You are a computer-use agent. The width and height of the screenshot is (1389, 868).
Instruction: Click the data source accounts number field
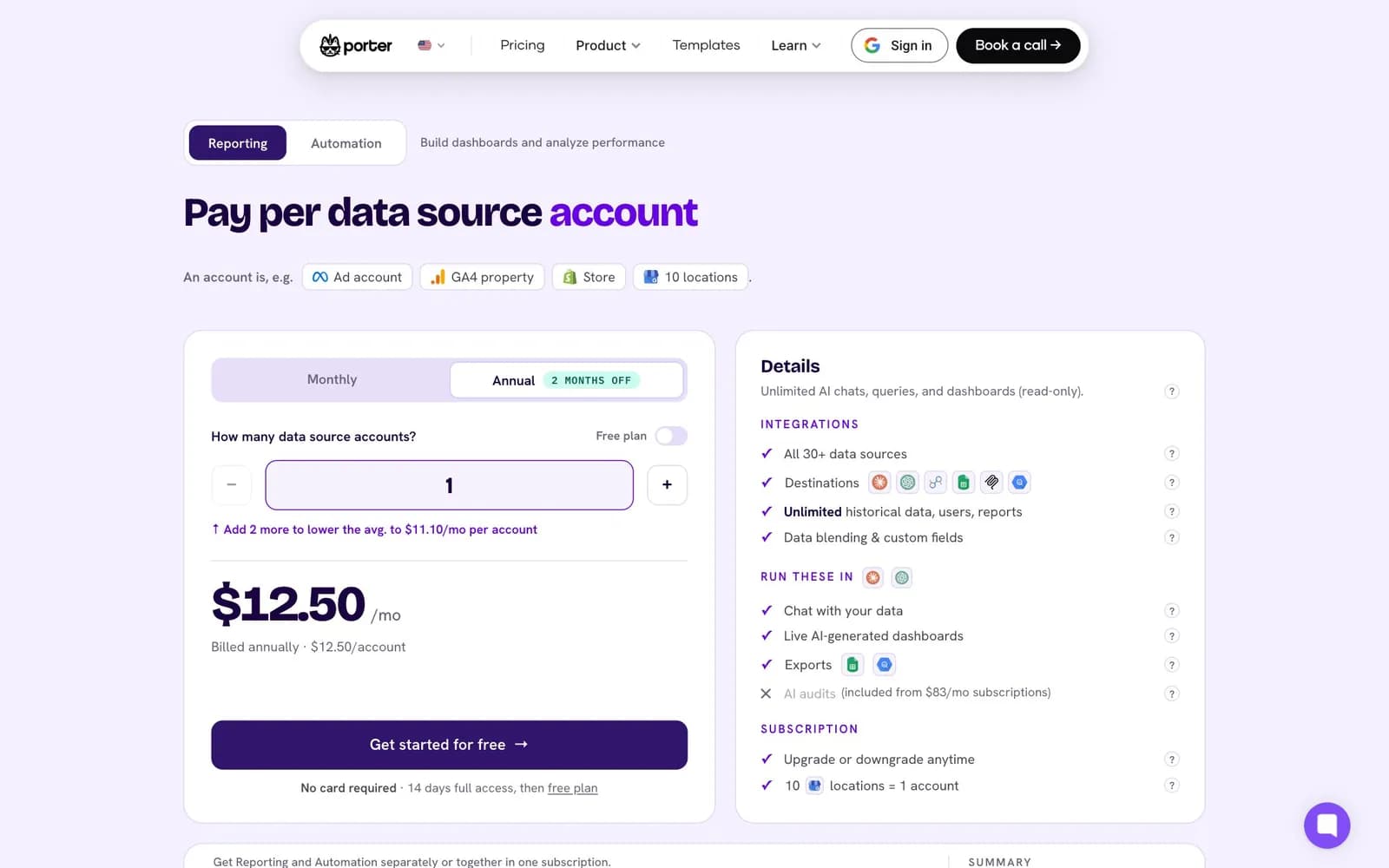point(449,485)
